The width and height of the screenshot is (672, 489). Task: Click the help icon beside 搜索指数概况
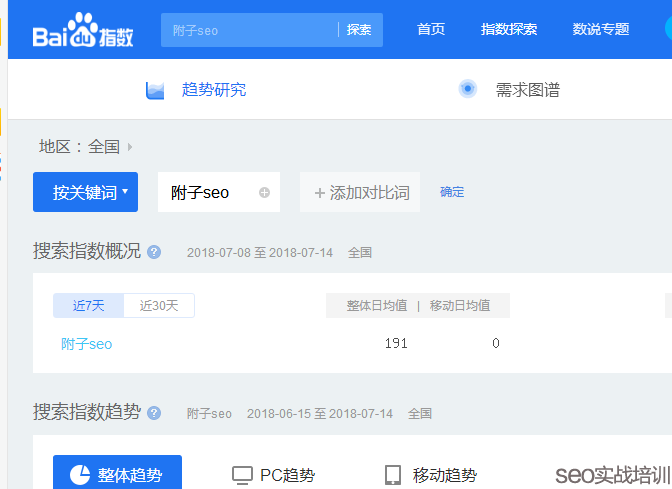click(x=154, y=252)
